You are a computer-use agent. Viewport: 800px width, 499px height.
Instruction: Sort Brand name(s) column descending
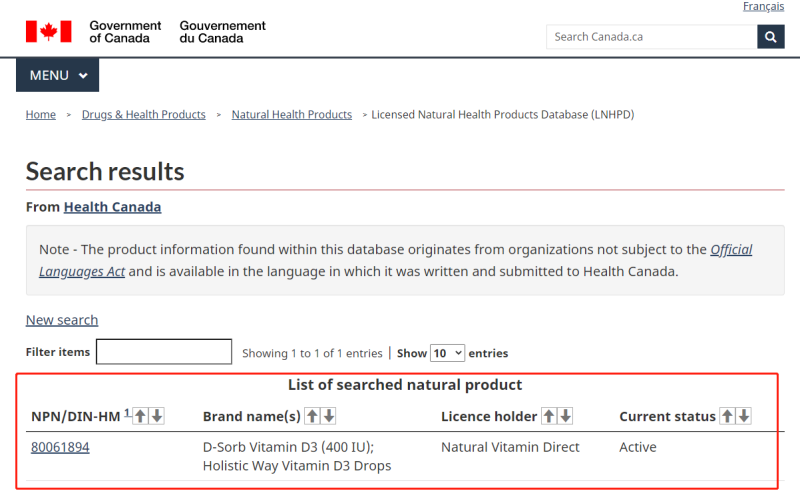tap(329, 416)
